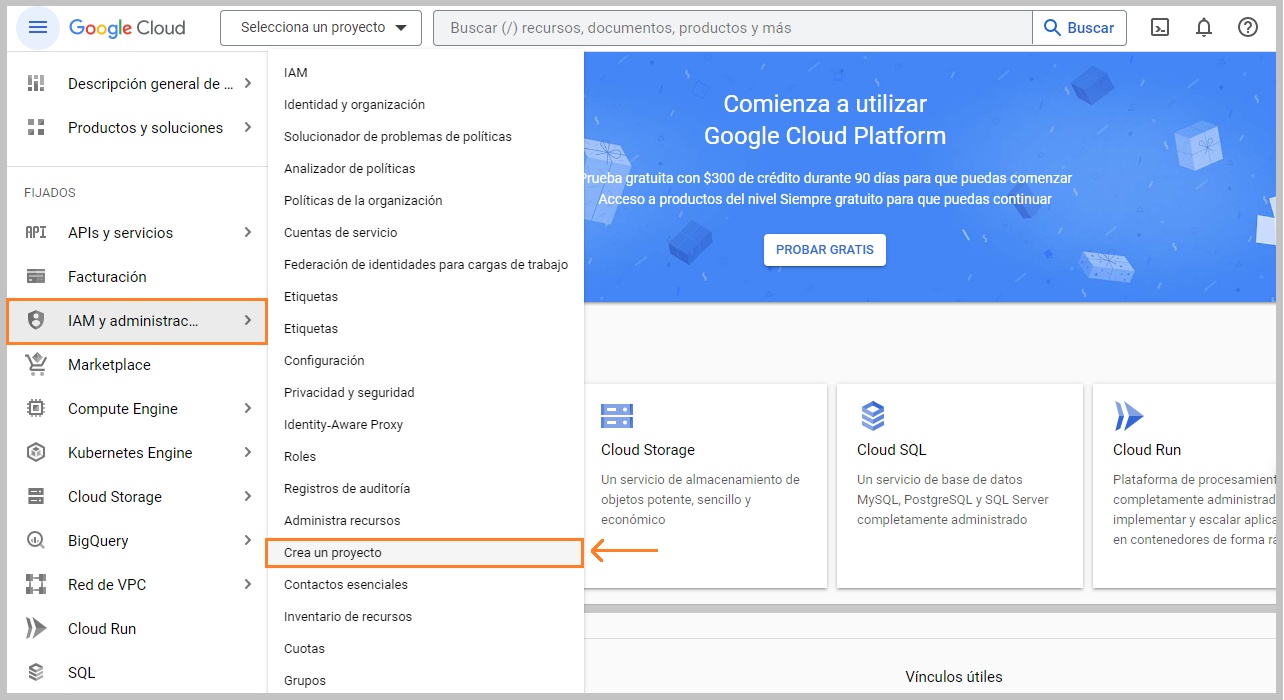The height and width of the screenshot is (700, 1284).
Task: Expand the sidebar Cloud Storage chevron
Action: click(x=248, y=497)
